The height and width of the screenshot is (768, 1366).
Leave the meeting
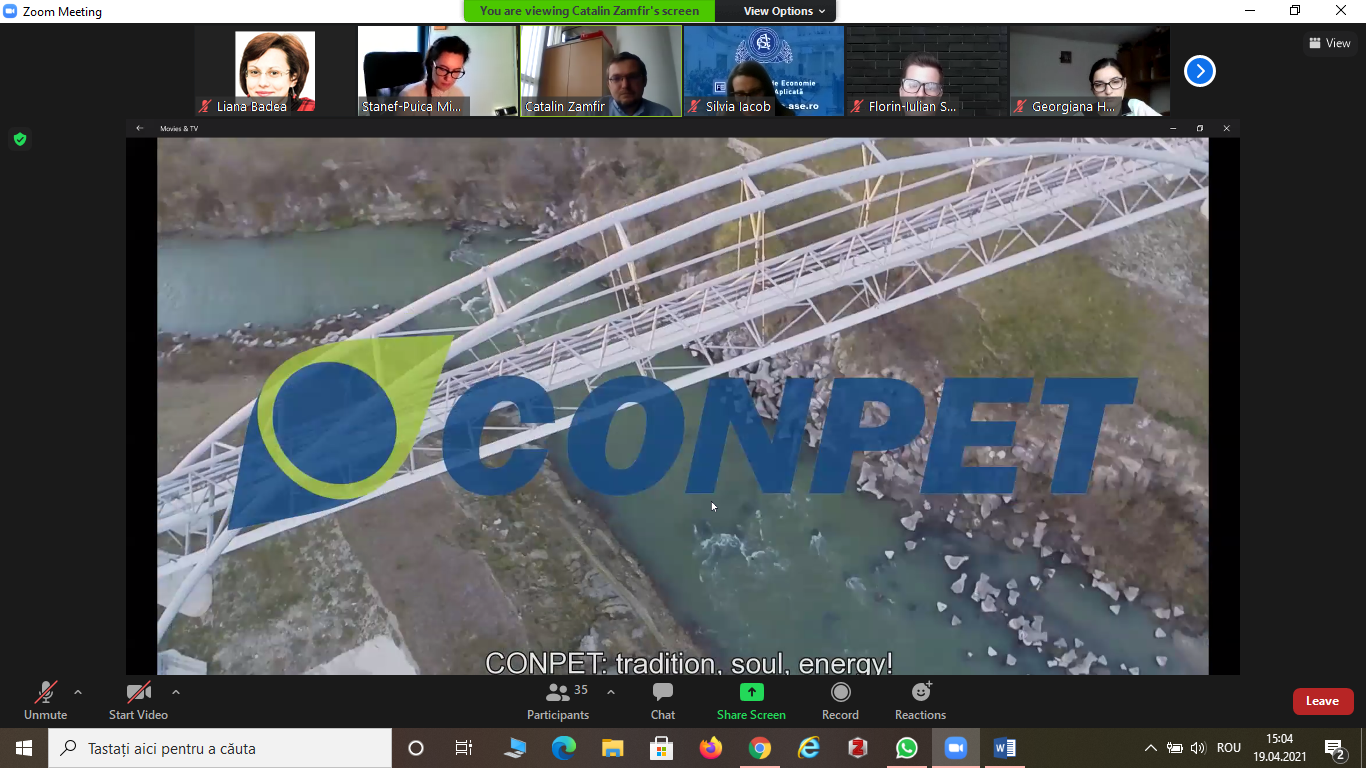pos(1322,701)
